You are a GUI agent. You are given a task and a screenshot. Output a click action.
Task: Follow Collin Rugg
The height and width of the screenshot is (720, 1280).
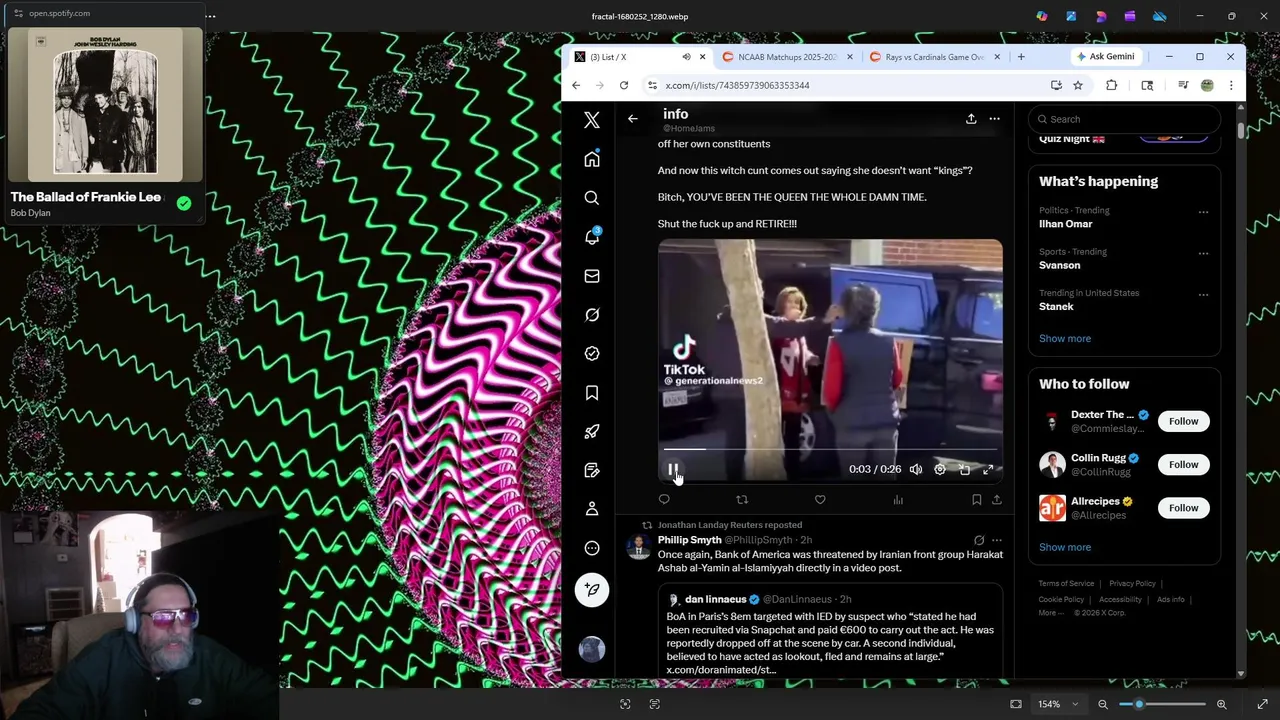pos(1183,464)
